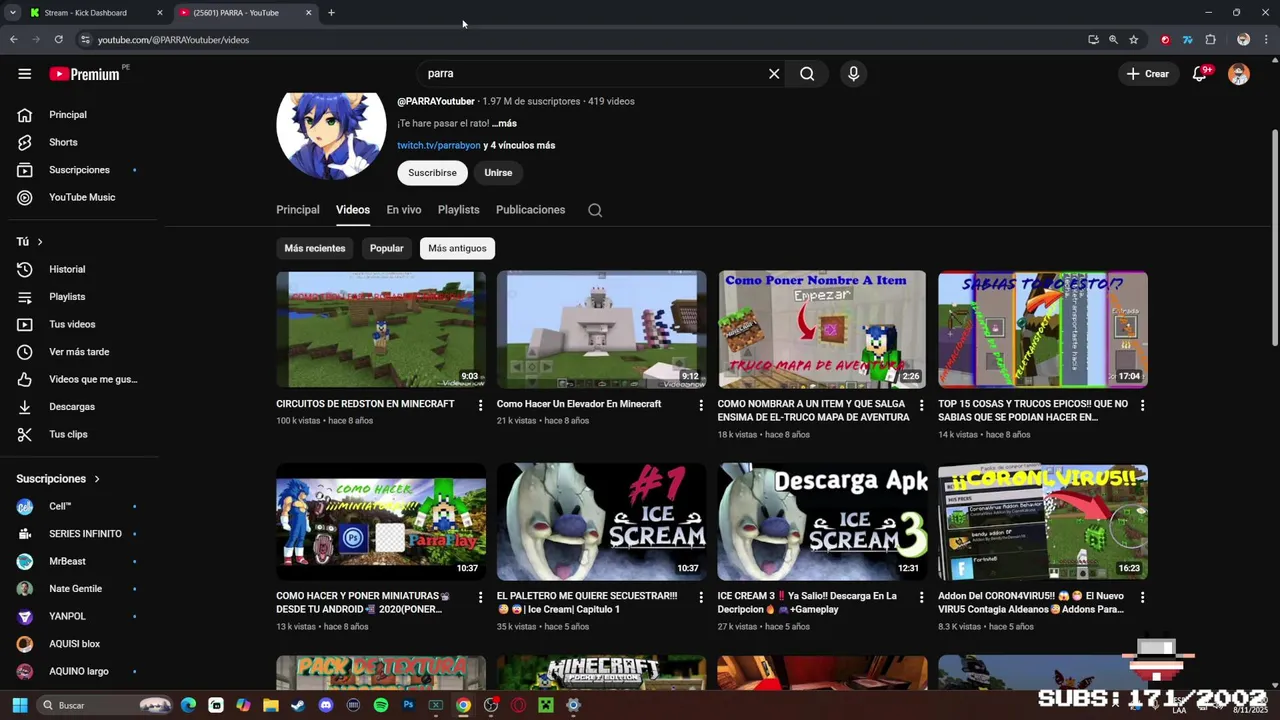
Task: Open the notifications bell
Action: 1200,74
